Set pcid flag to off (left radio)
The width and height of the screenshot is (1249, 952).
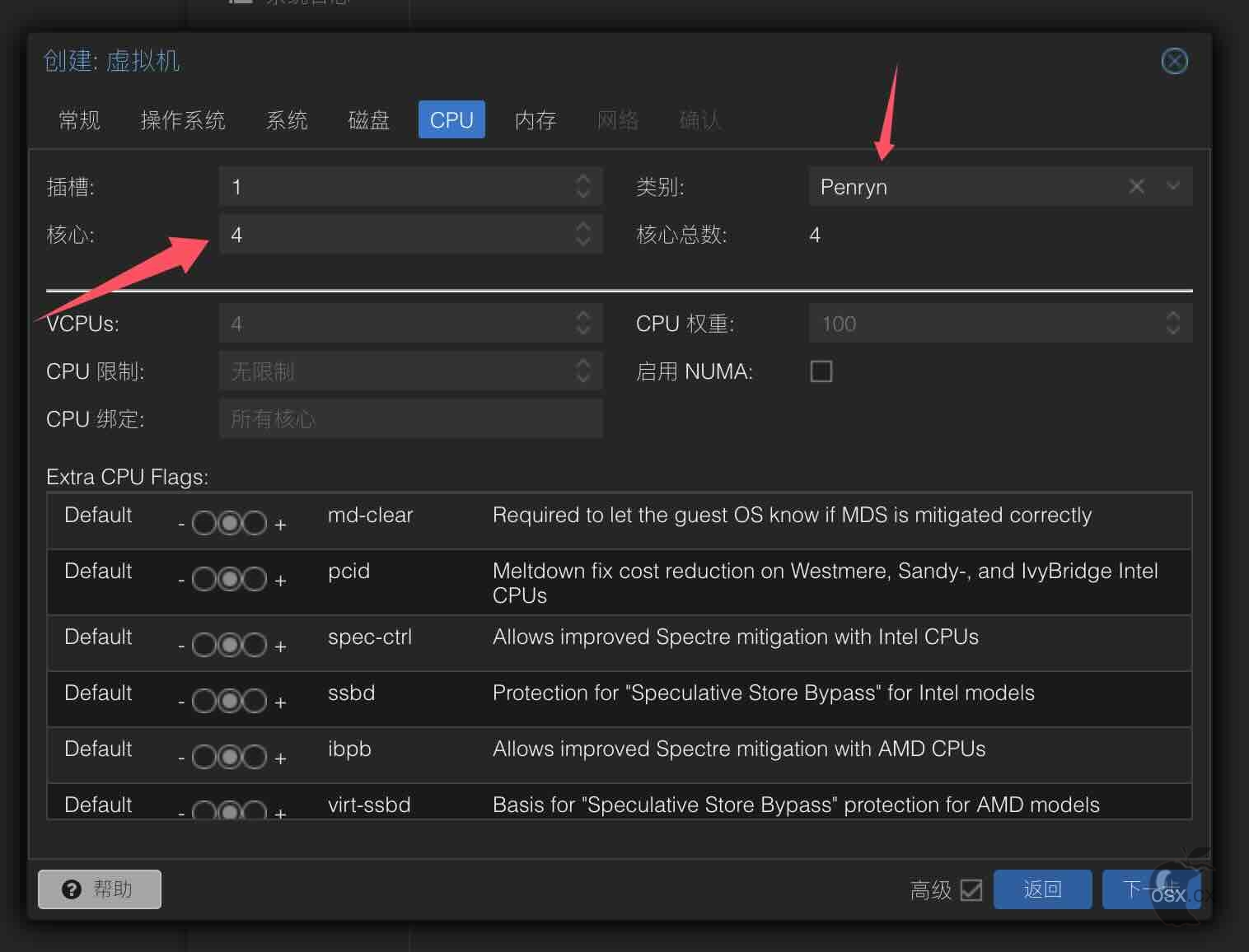204,579
